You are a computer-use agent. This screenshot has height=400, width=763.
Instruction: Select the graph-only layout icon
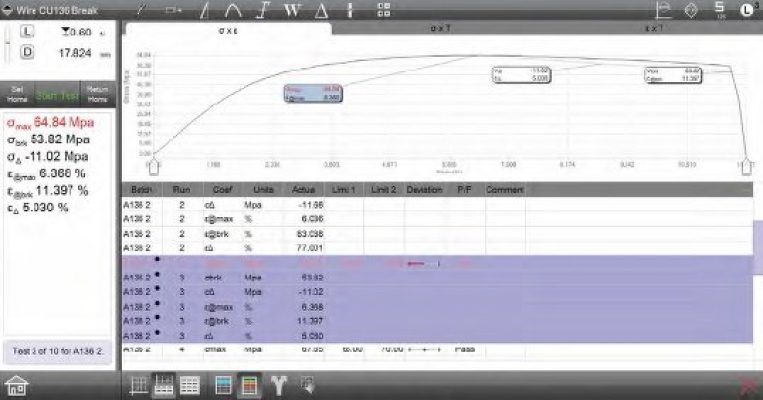[x=139, y=386]
